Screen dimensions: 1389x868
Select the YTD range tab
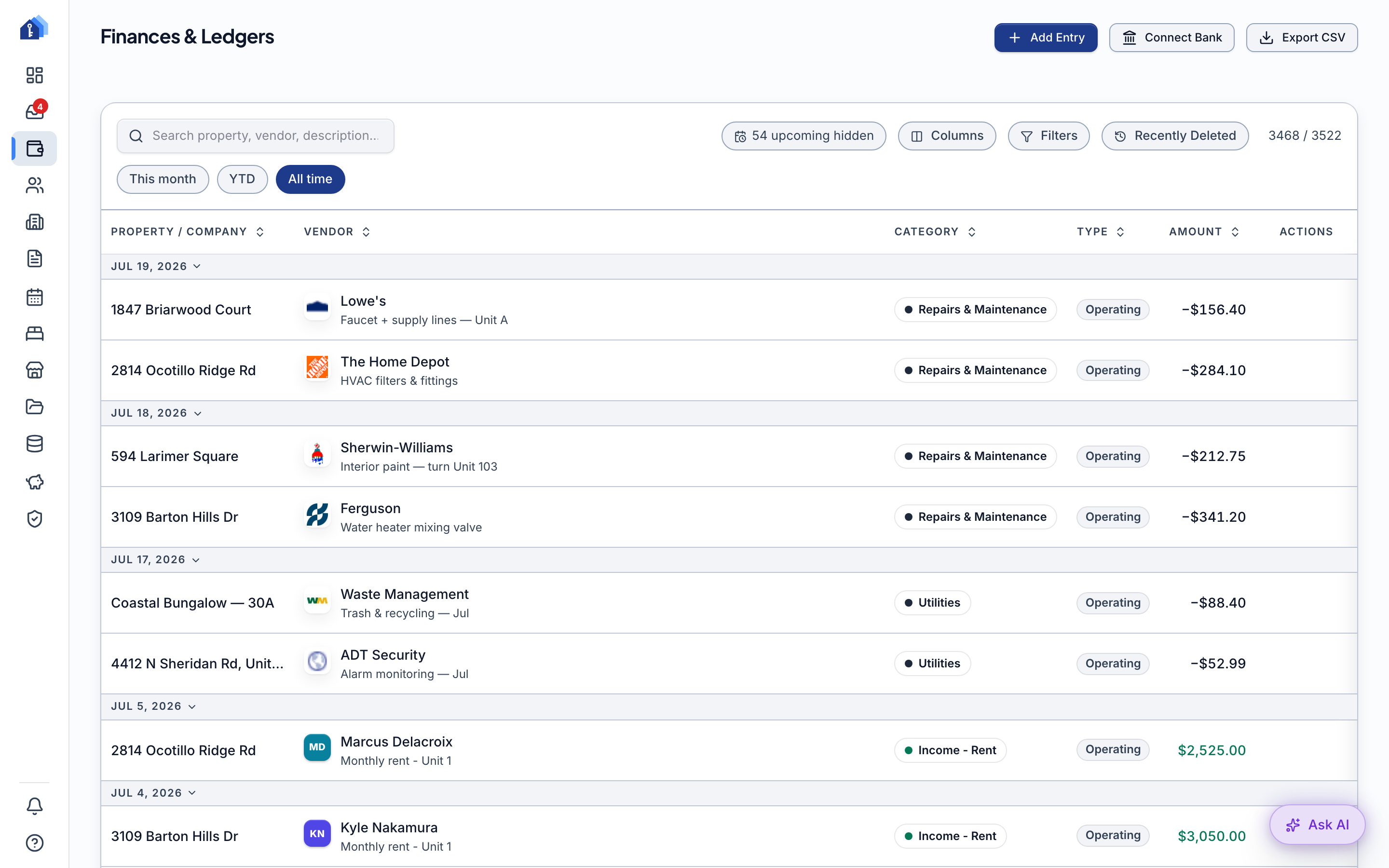coord(242,179)
